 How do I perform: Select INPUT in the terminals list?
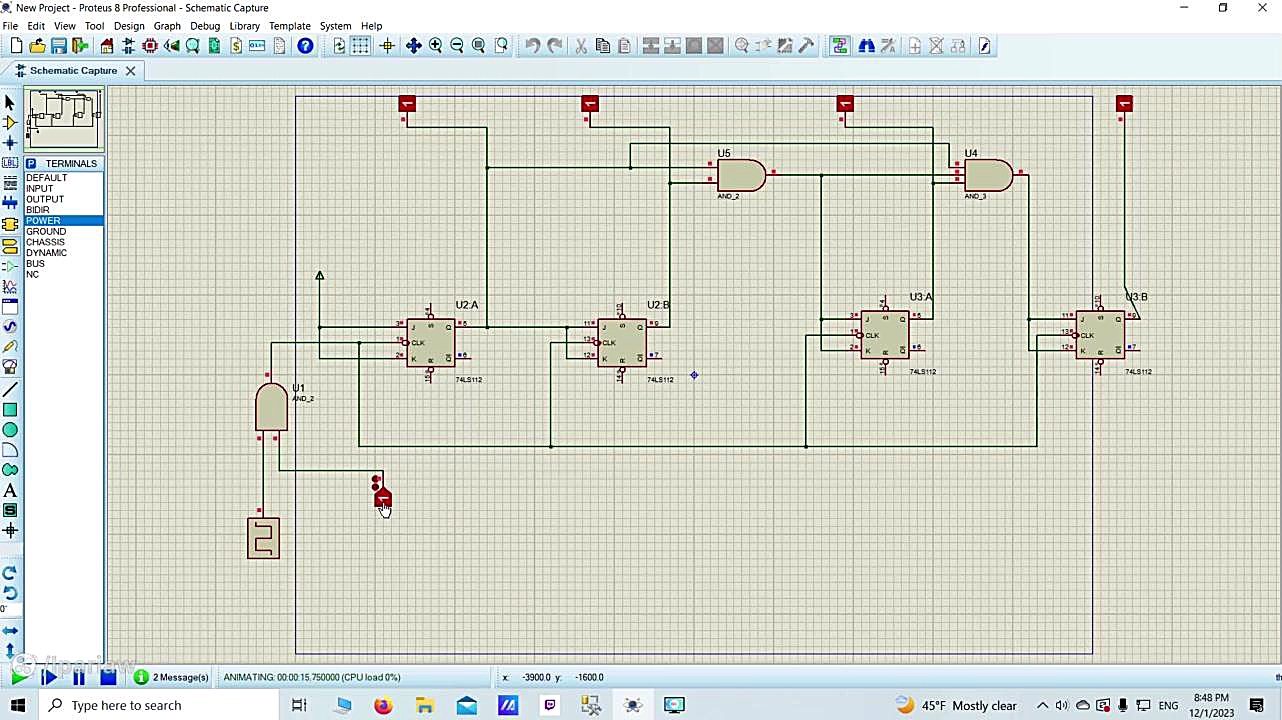[40, 188]
